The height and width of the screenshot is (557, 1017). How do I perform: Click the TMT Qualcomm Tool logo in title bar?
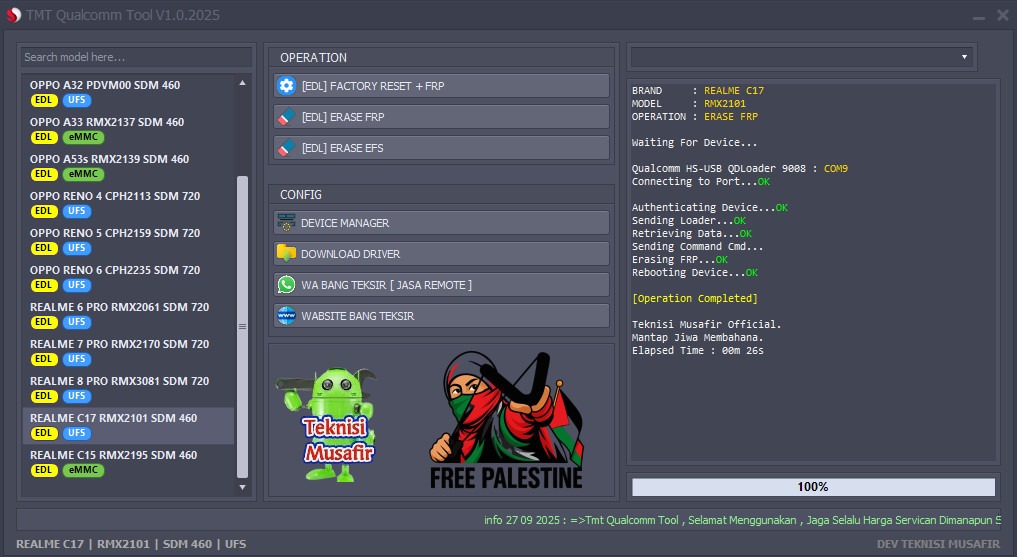pos(14,14)
